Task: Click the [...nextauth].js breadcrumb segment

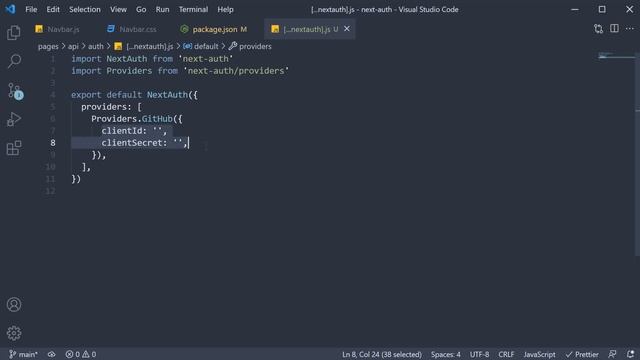Action: 144,47
